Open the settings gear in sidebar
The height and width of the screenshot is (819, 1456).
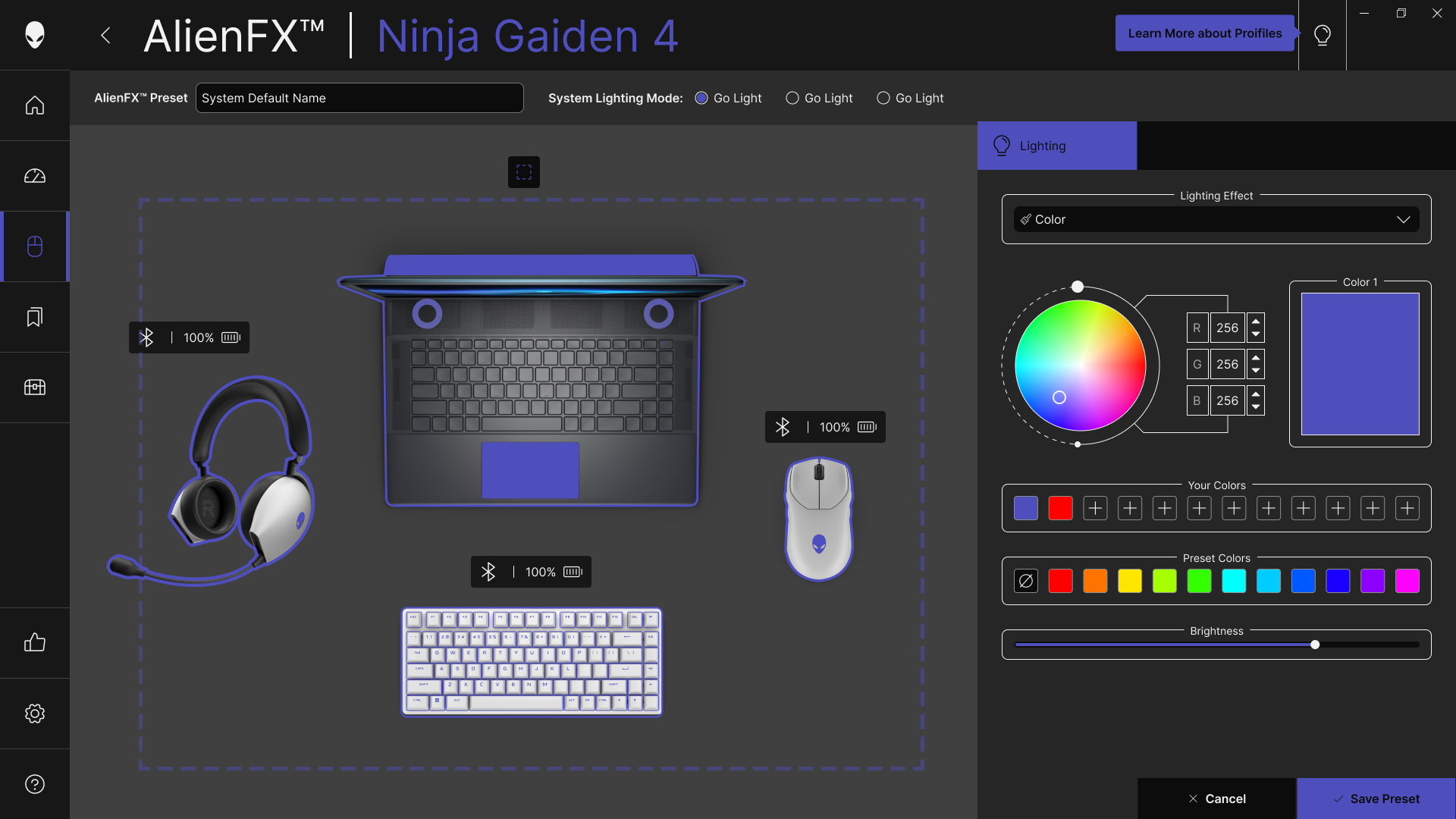[35, 714]
